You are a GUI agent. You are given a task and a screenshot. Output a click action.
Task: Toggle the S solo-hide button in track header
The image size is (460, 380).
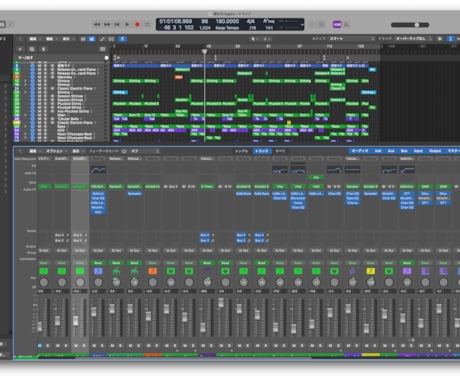click(43, 49)
